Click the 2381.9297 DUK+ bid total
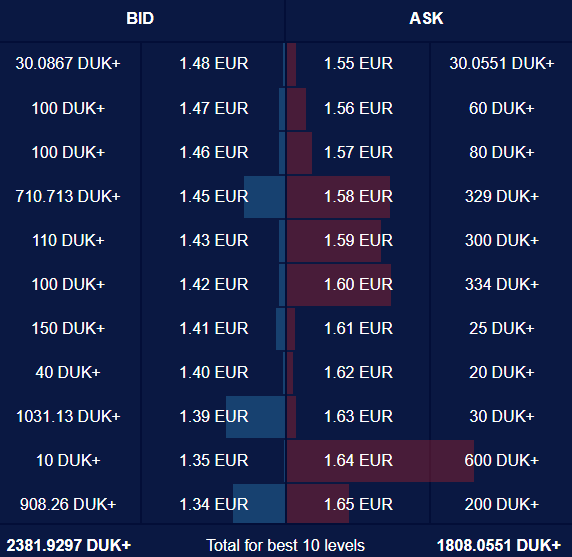 pyautogui.click(x=69, y=545)
